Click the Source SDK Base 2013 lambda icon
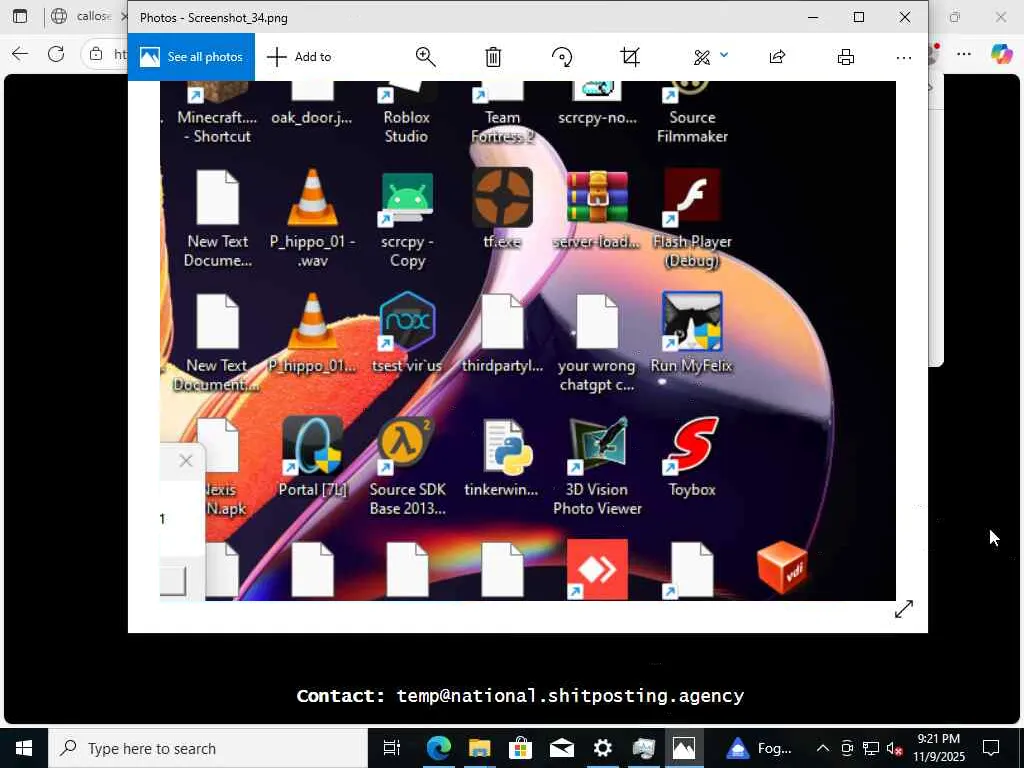This screenshot has height=768, width=1024. click(x=407, y=445)
